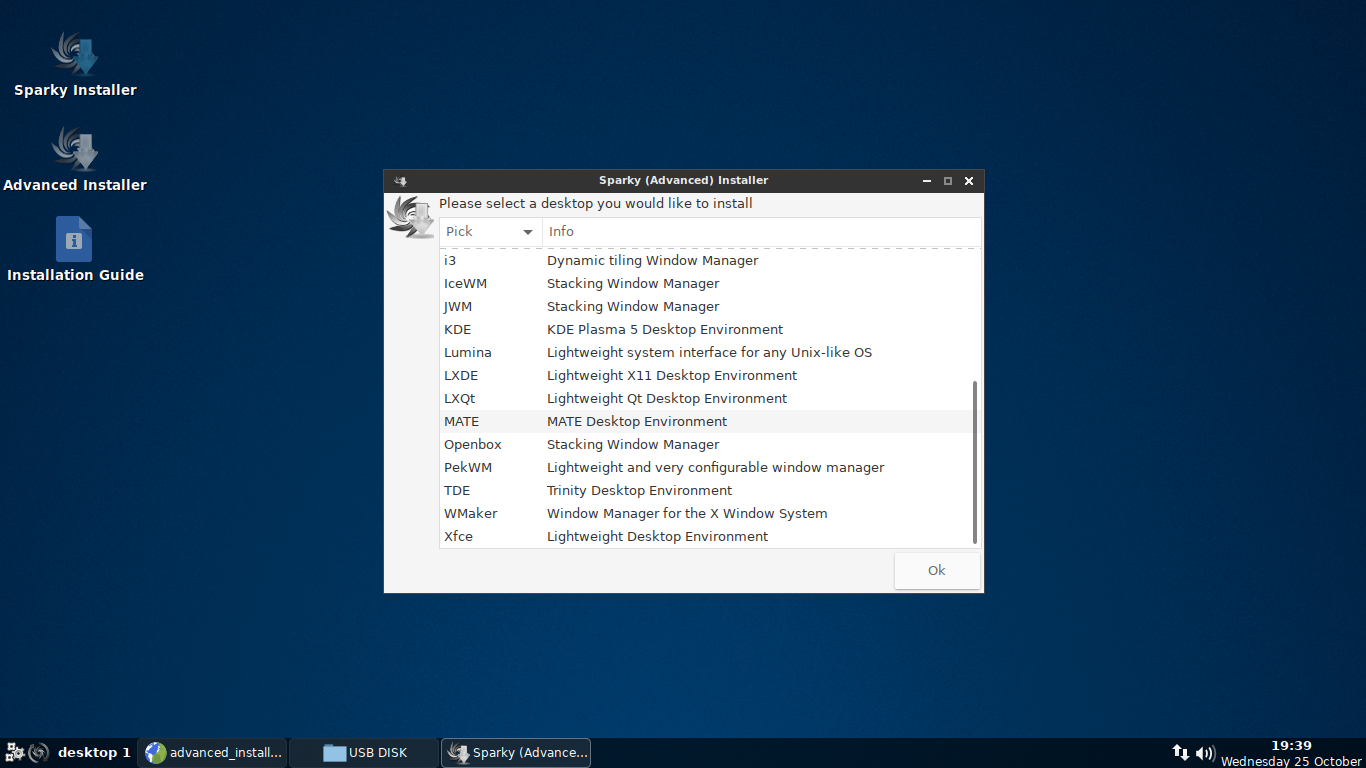Screen dimensions: 1366x768
Task: Click the Pick column header
Action: pyautogui.click(x=491, y=231)
